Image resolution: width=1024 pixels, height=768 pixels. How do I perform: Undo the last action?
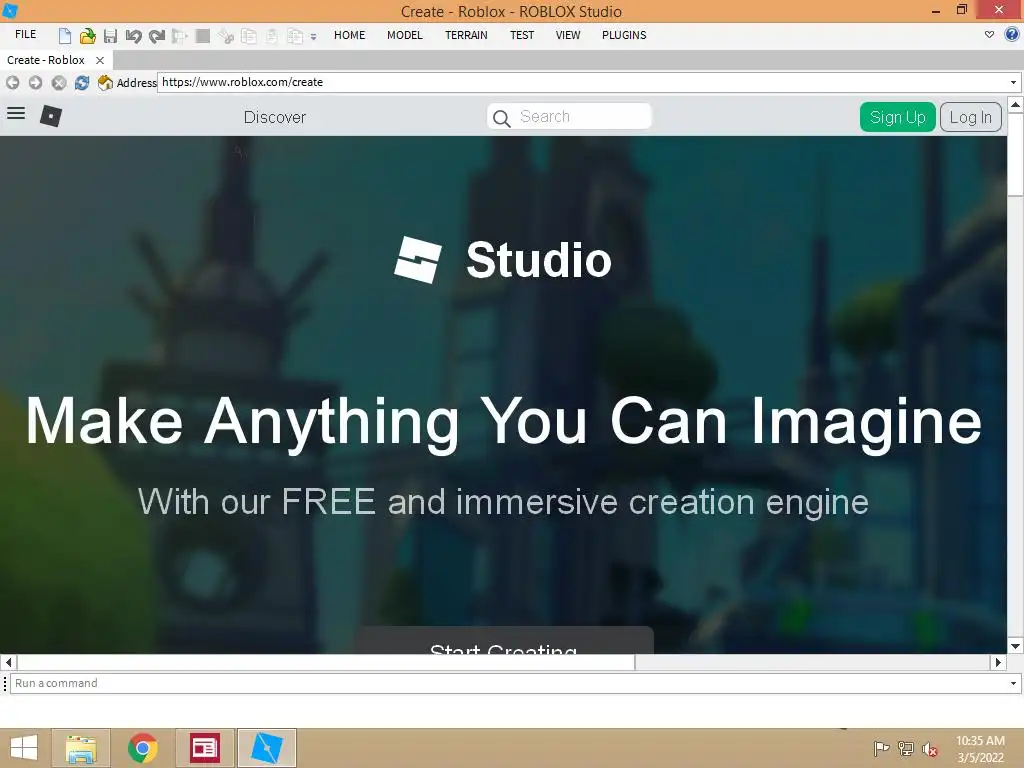click(133, 35)
